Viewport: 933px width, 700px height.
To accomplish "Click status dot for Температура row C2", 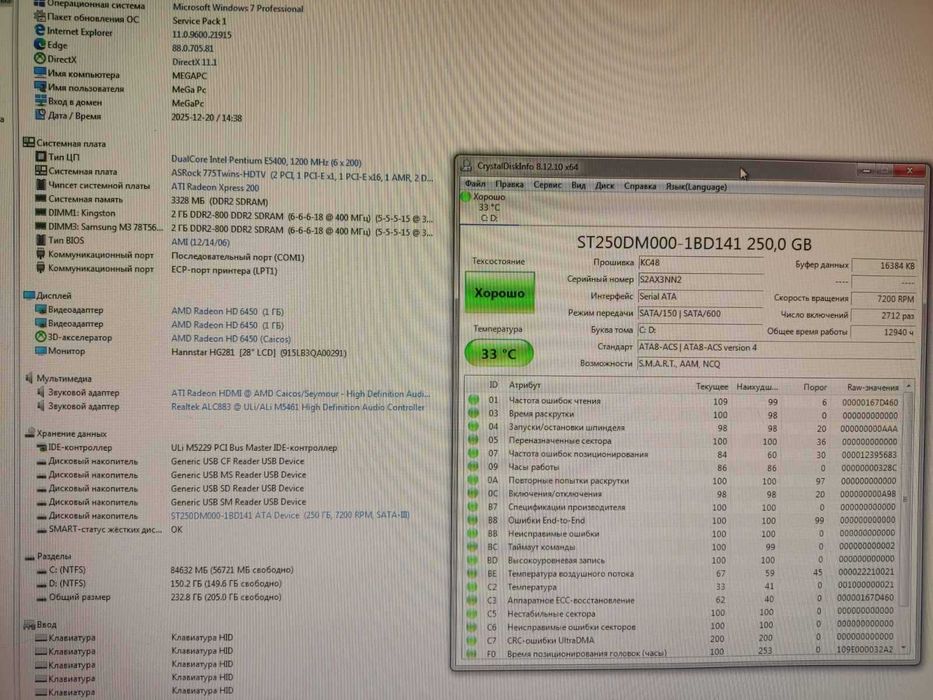I will [x=472, y=586].
